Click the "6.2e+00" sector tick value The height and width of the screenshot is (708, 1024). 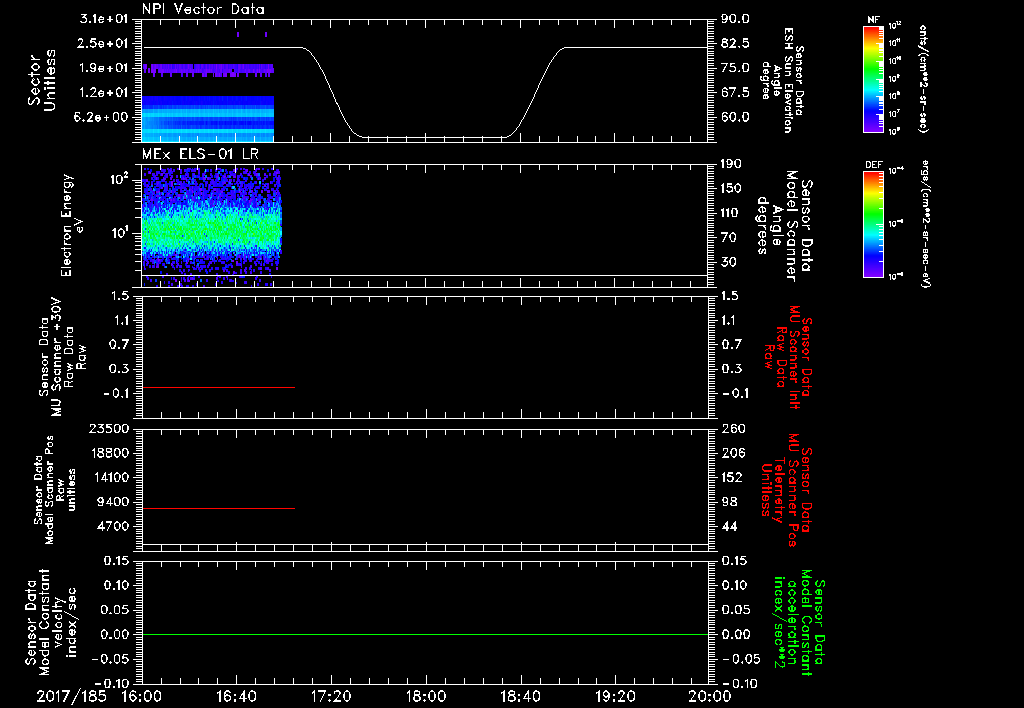103,117
